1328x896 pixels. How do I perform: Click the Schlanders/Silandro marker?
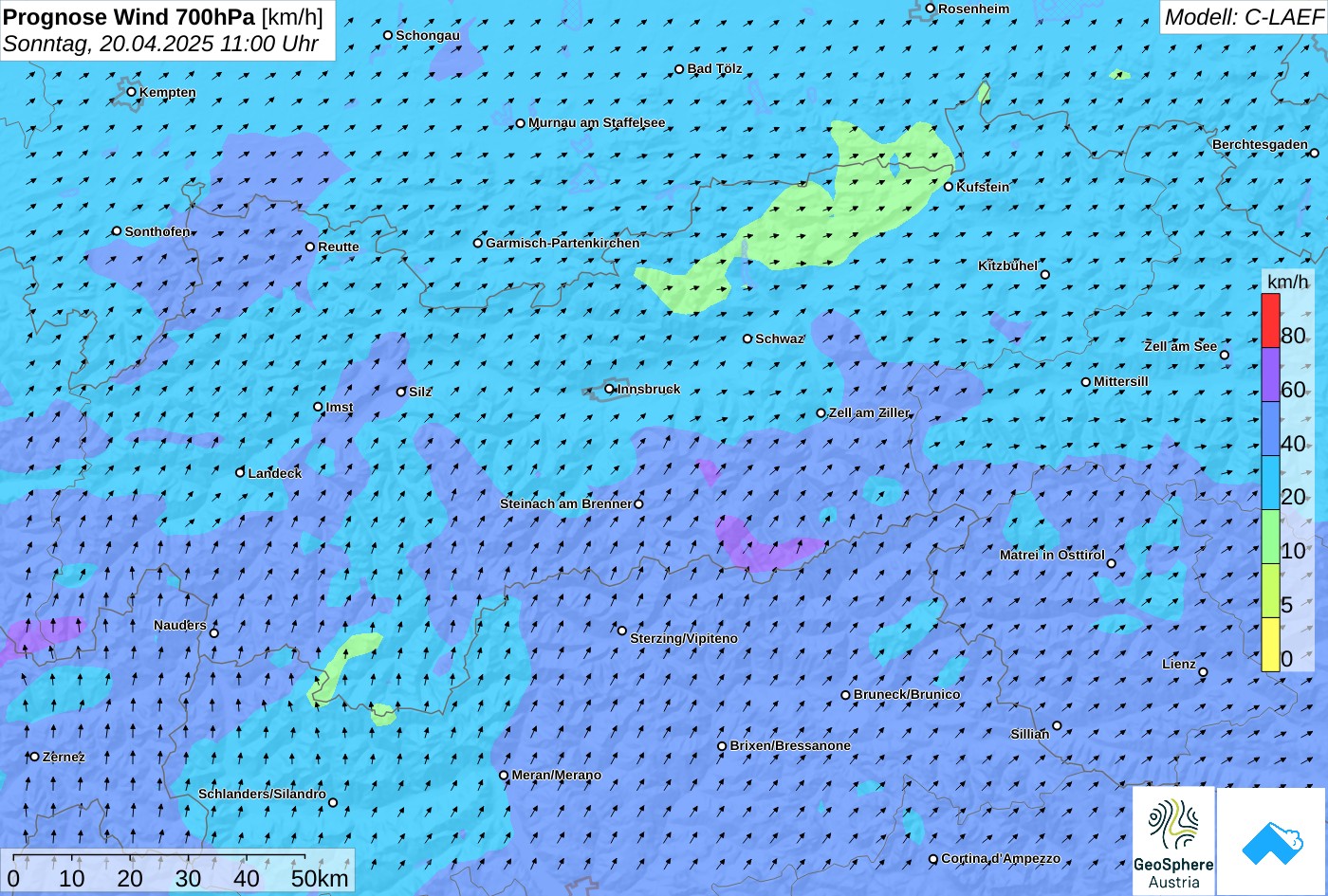coord(333,802)
